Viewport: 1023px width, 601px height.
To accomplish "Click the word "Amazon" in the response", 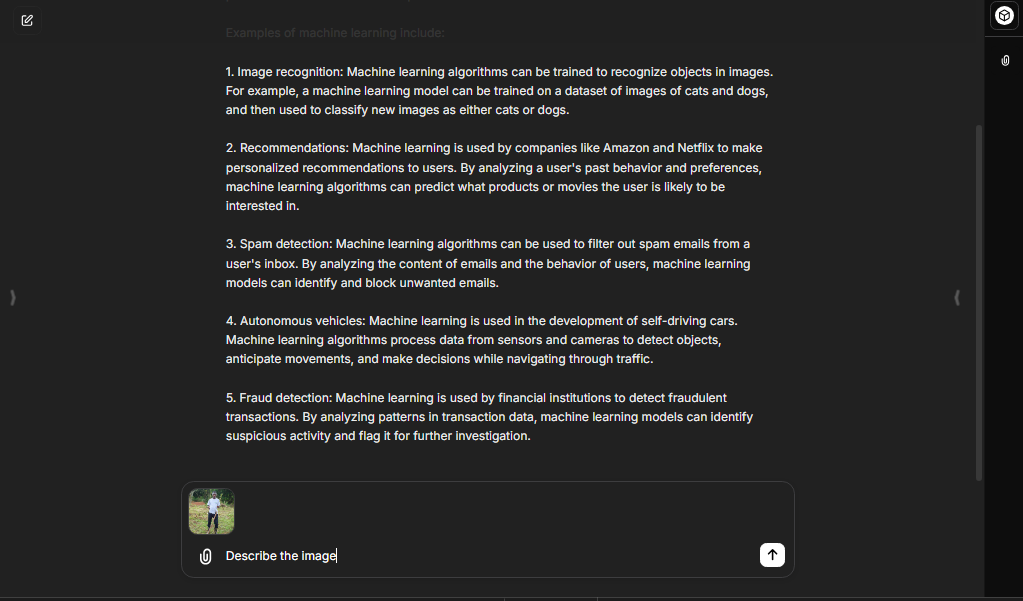I will tap(625, 148).
